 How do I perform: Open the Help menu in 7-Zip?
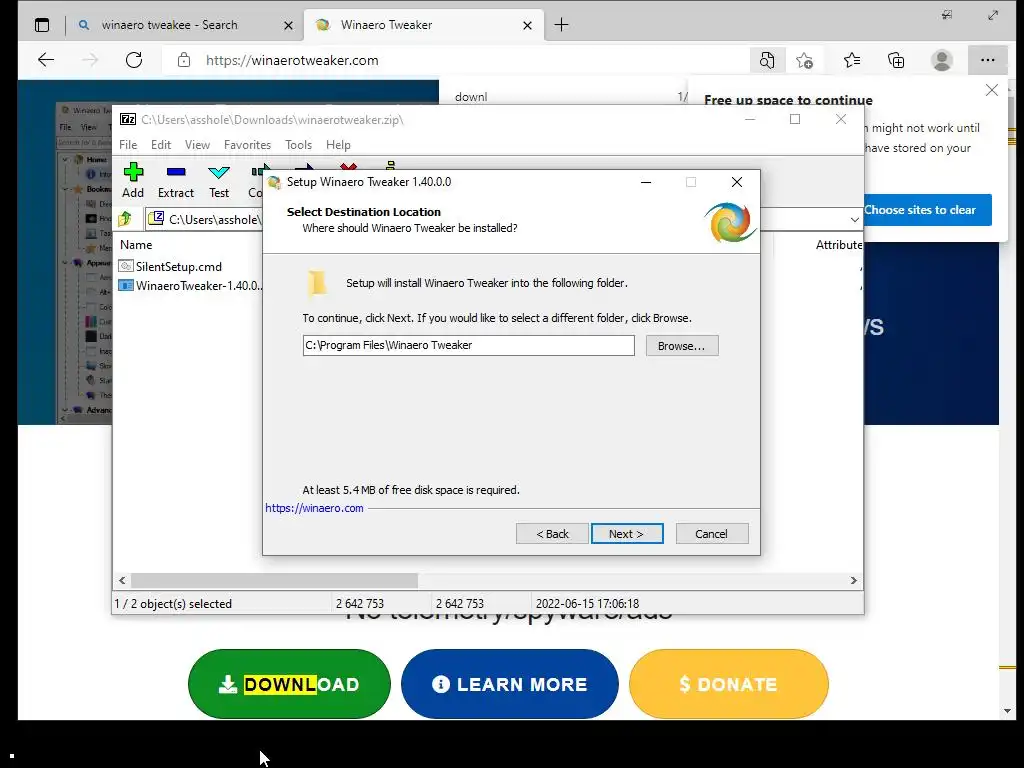pyautogui.click(x=338, y=145)
